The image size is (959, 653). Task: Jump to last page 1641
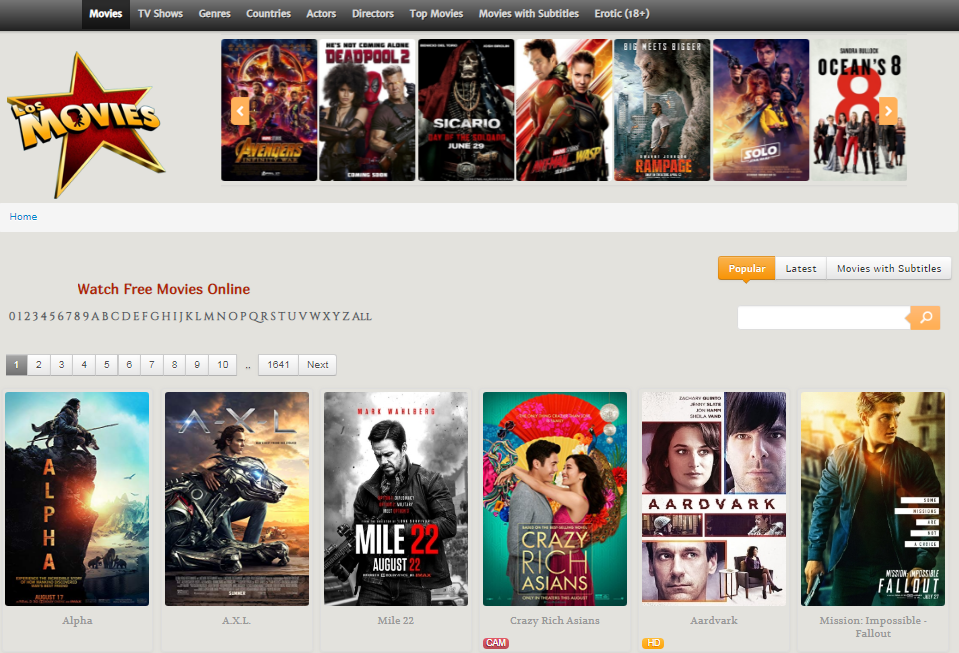278,365
